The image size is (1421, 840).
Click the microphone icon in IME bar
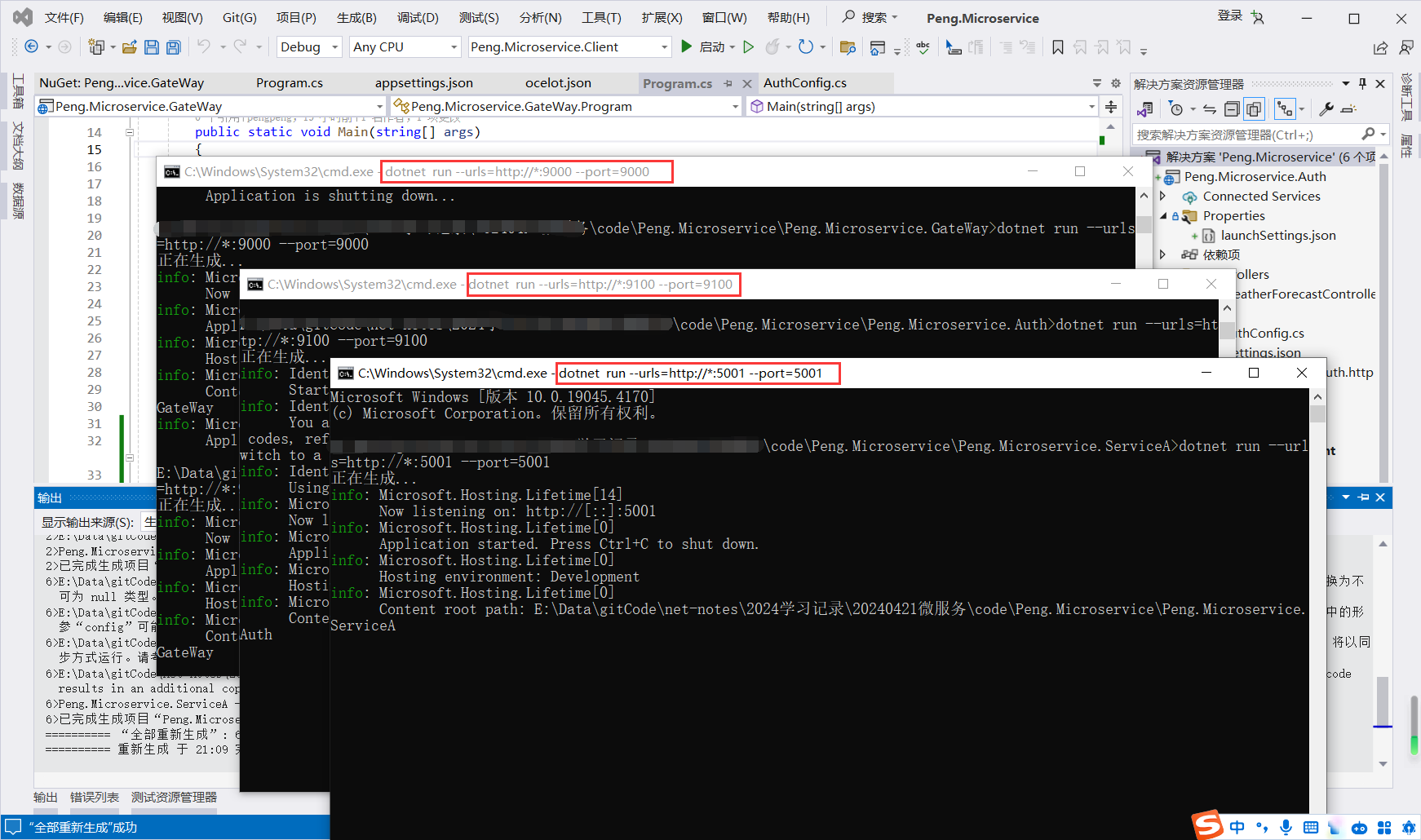1286,827
